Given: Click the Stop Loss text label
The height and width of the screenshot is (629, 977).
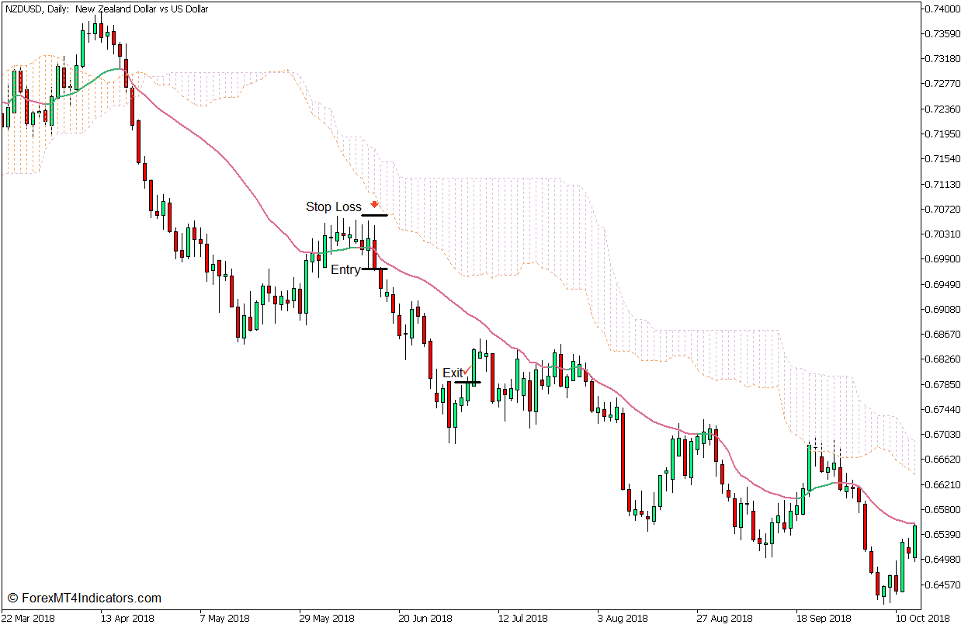Looking at the screenshot, I should [x=333, y=206].
